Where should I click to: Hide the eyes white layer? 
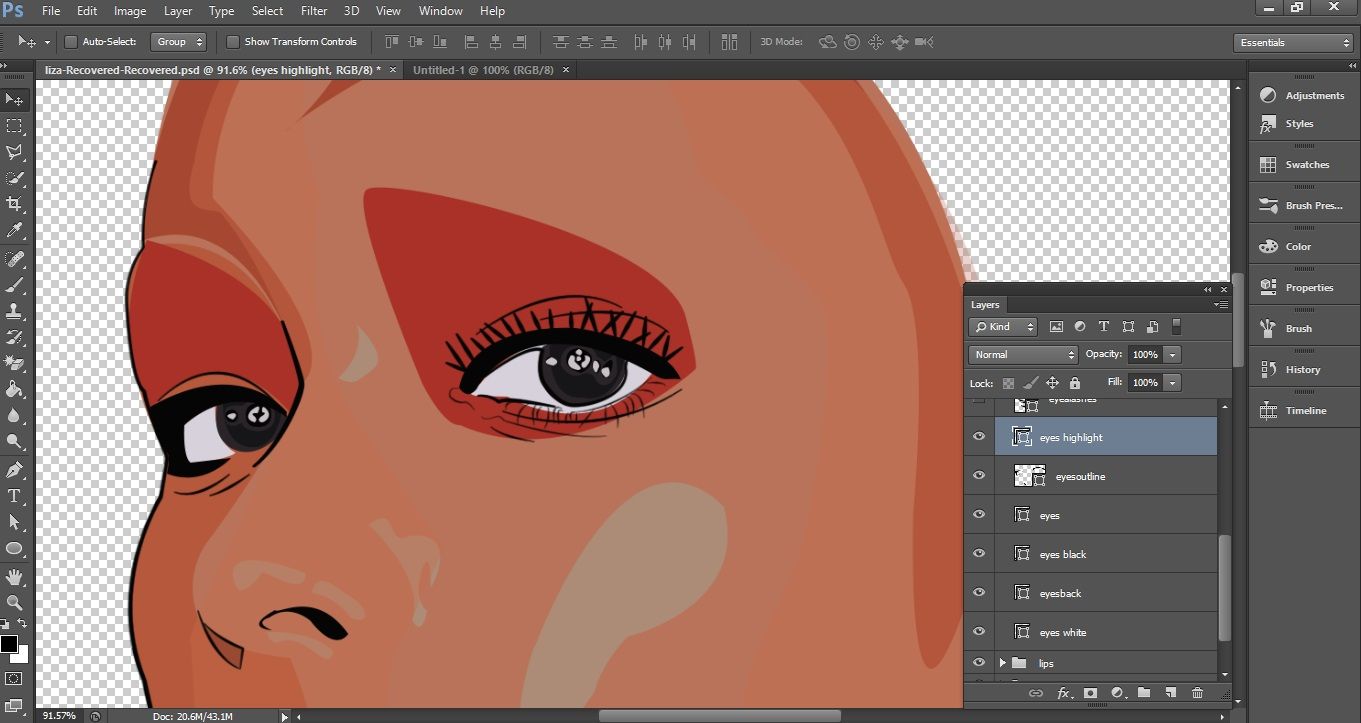coord(979,632)
